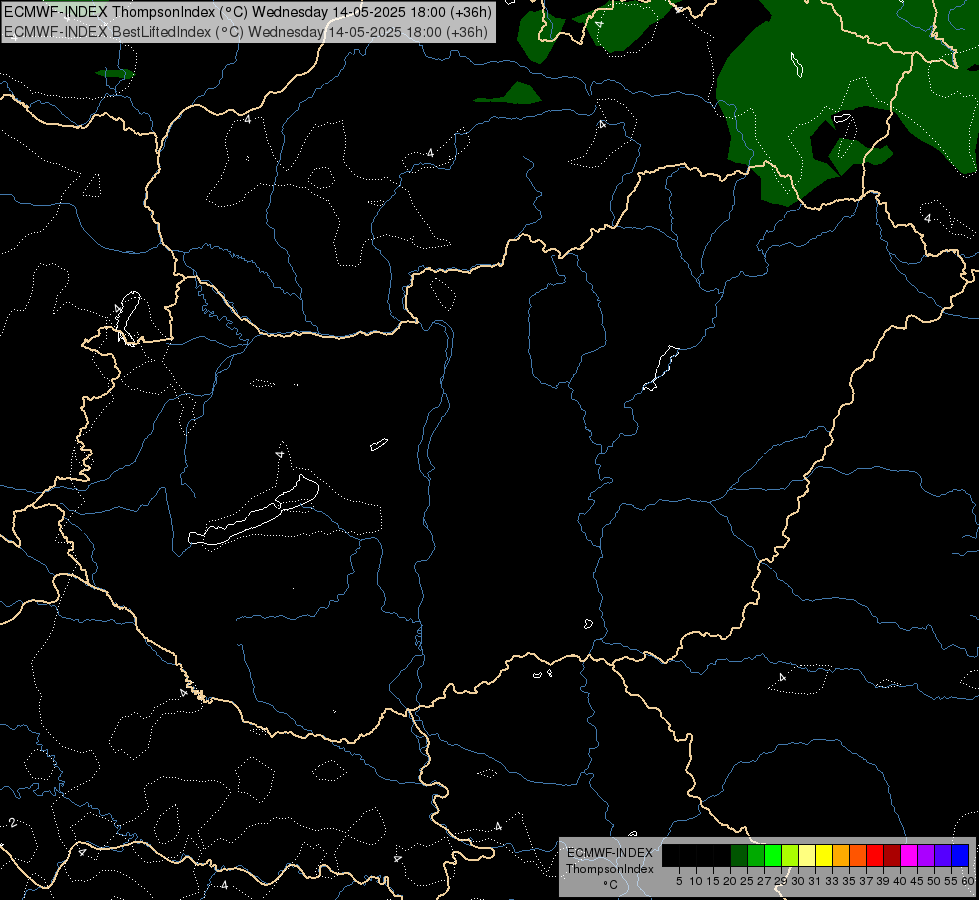Click legend tick label '27'
Viewport: 979px width, 900px height.
[x=764, y=881]
